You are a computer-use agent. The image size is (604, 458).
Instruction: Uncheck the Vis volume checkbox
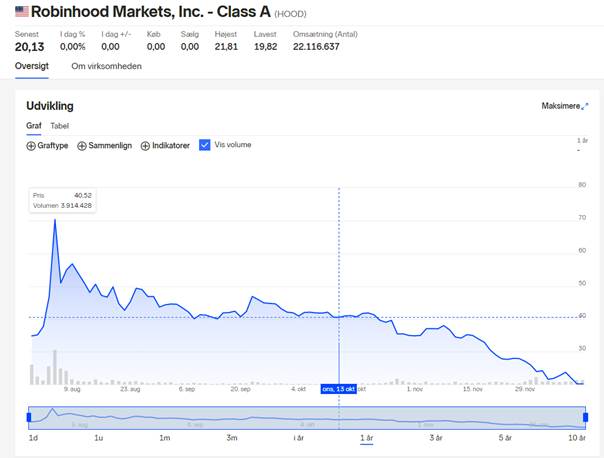click(x=205, y=145)
